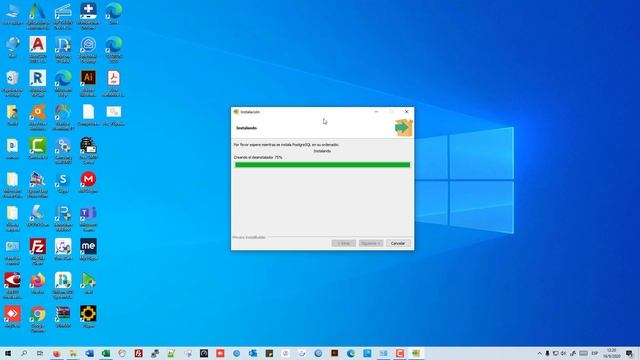Open the Skype desktop icon
Viewport: 640px width, 360px height.
click(63, 182)
